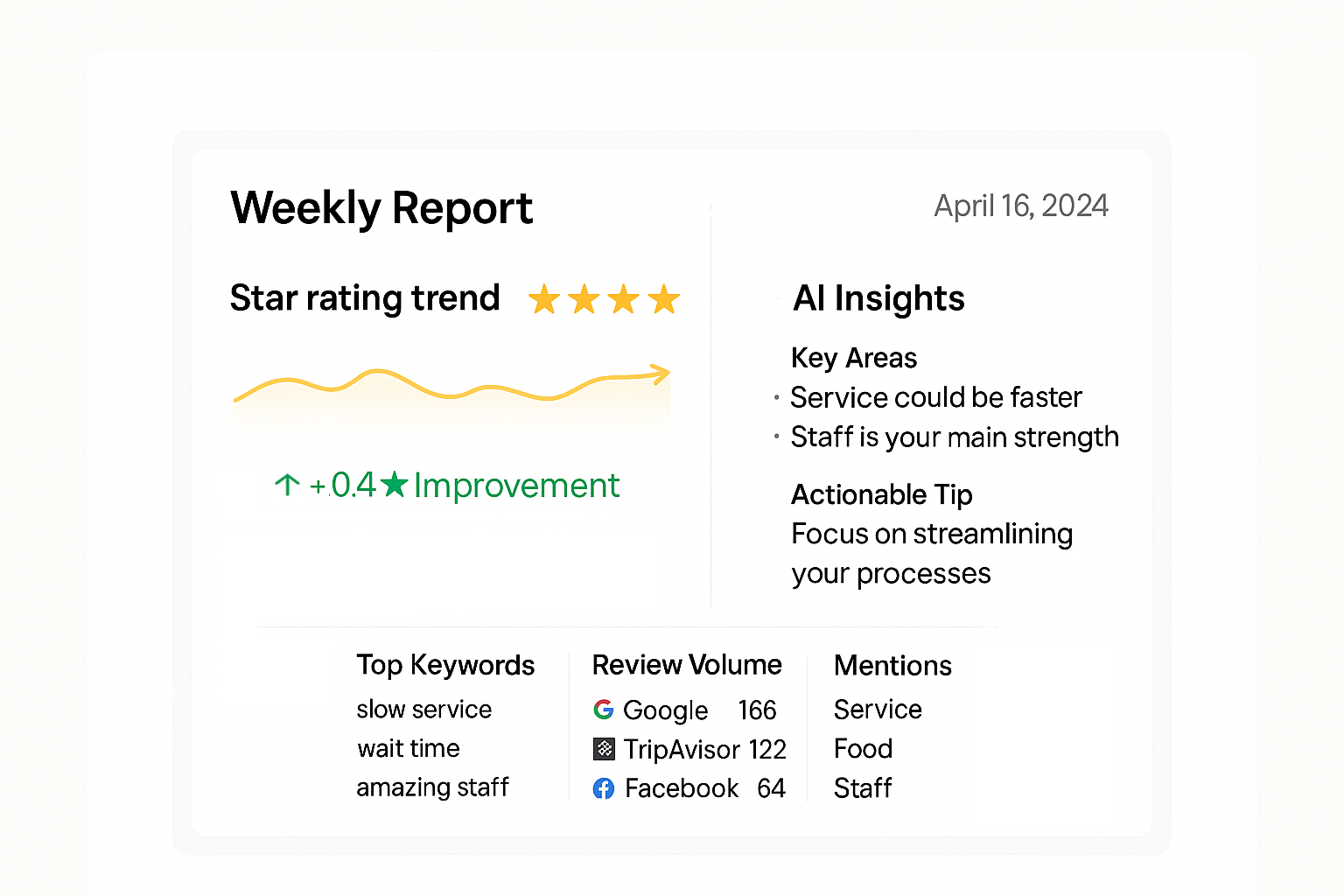Click the last yellow rating star
Screen dimensions: 1344x896
(664, 299)
